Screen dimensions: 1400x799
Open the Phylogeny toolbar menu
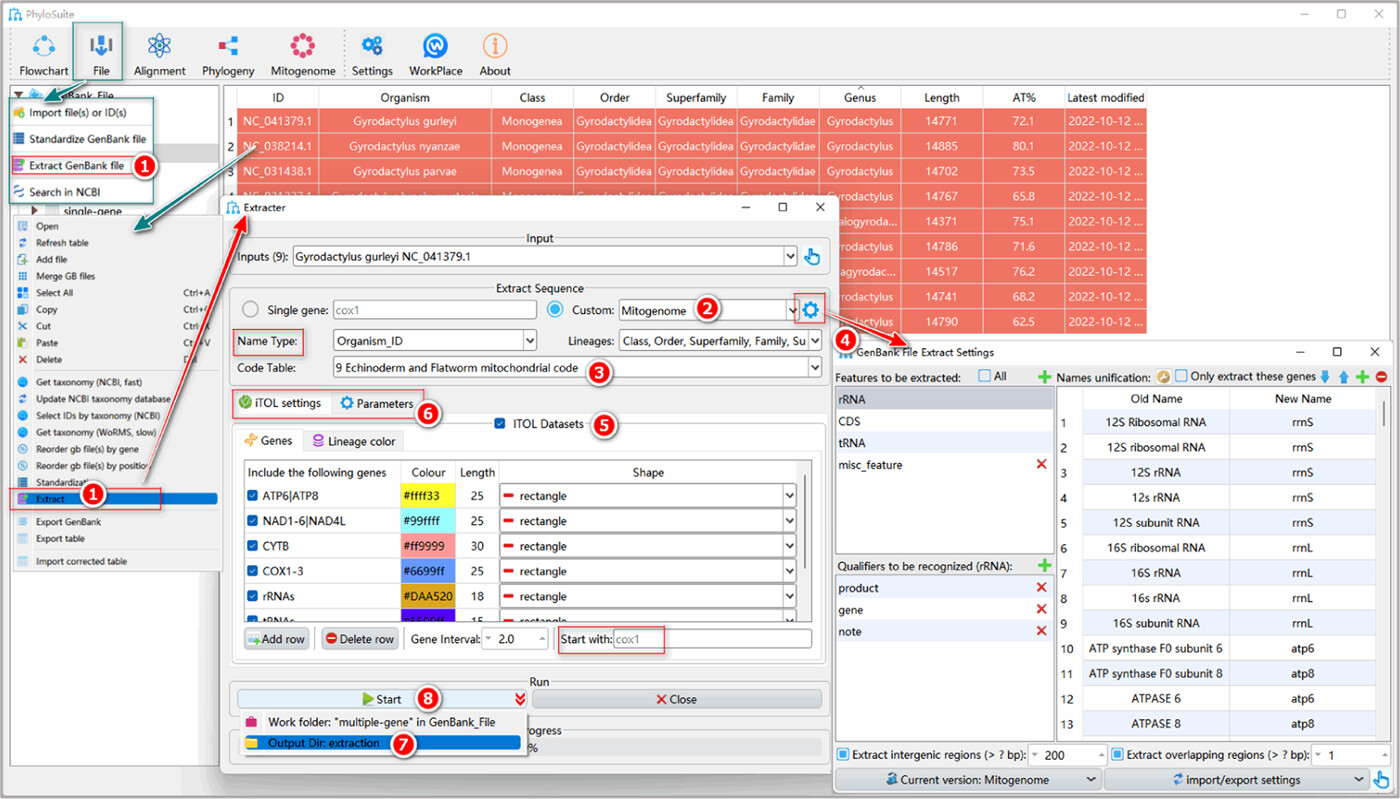point(227,54)
